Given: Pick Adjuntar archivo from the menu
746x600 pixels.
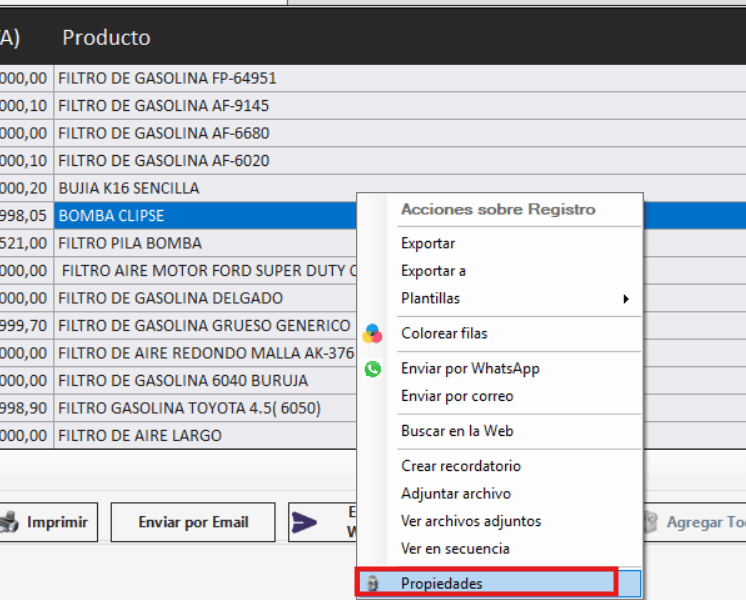Looking at the screenshot, I should click(455, 493).
